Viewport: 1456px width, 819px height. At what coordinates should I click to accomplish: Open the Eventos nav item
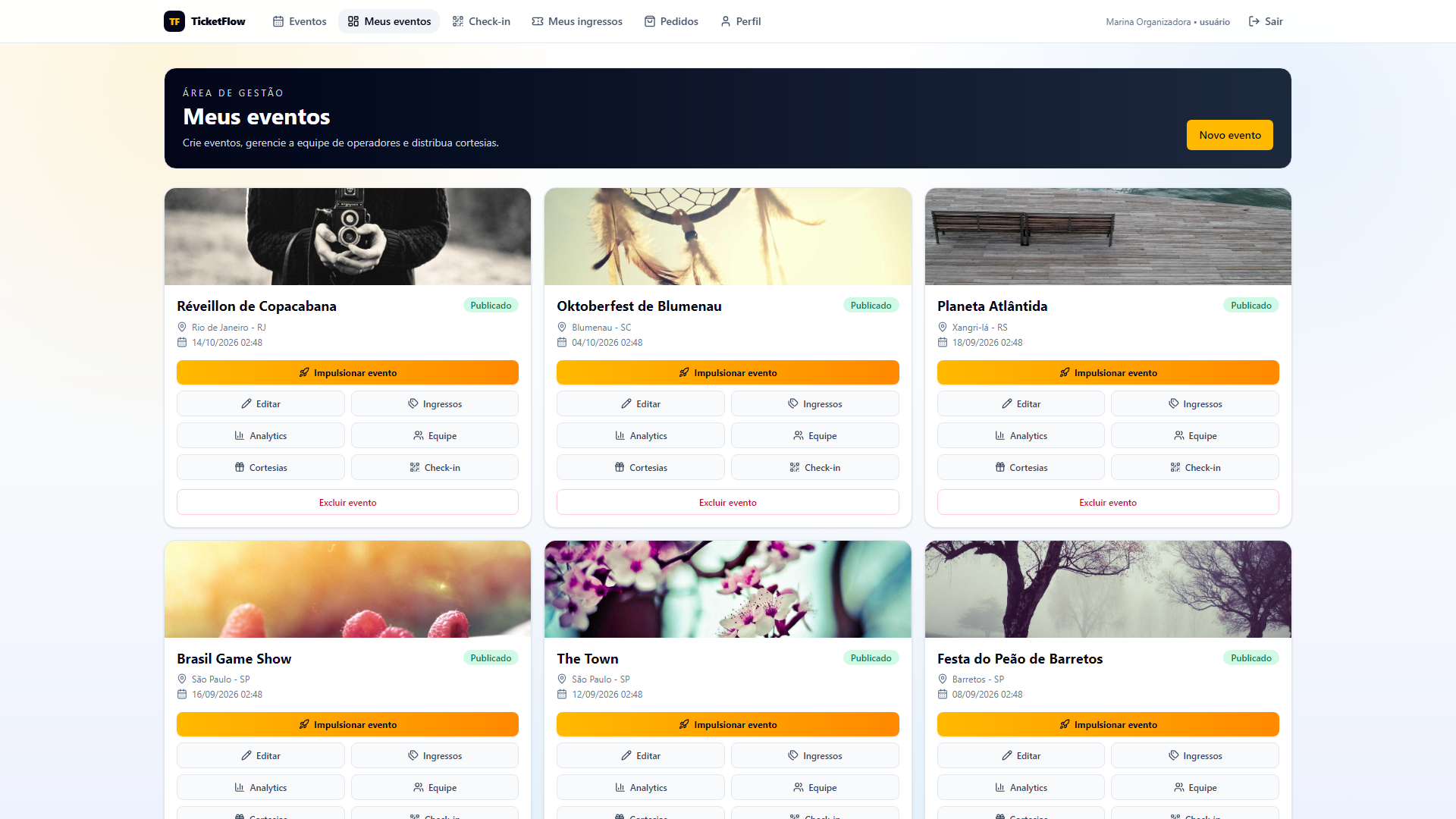[x=300, y=21]
